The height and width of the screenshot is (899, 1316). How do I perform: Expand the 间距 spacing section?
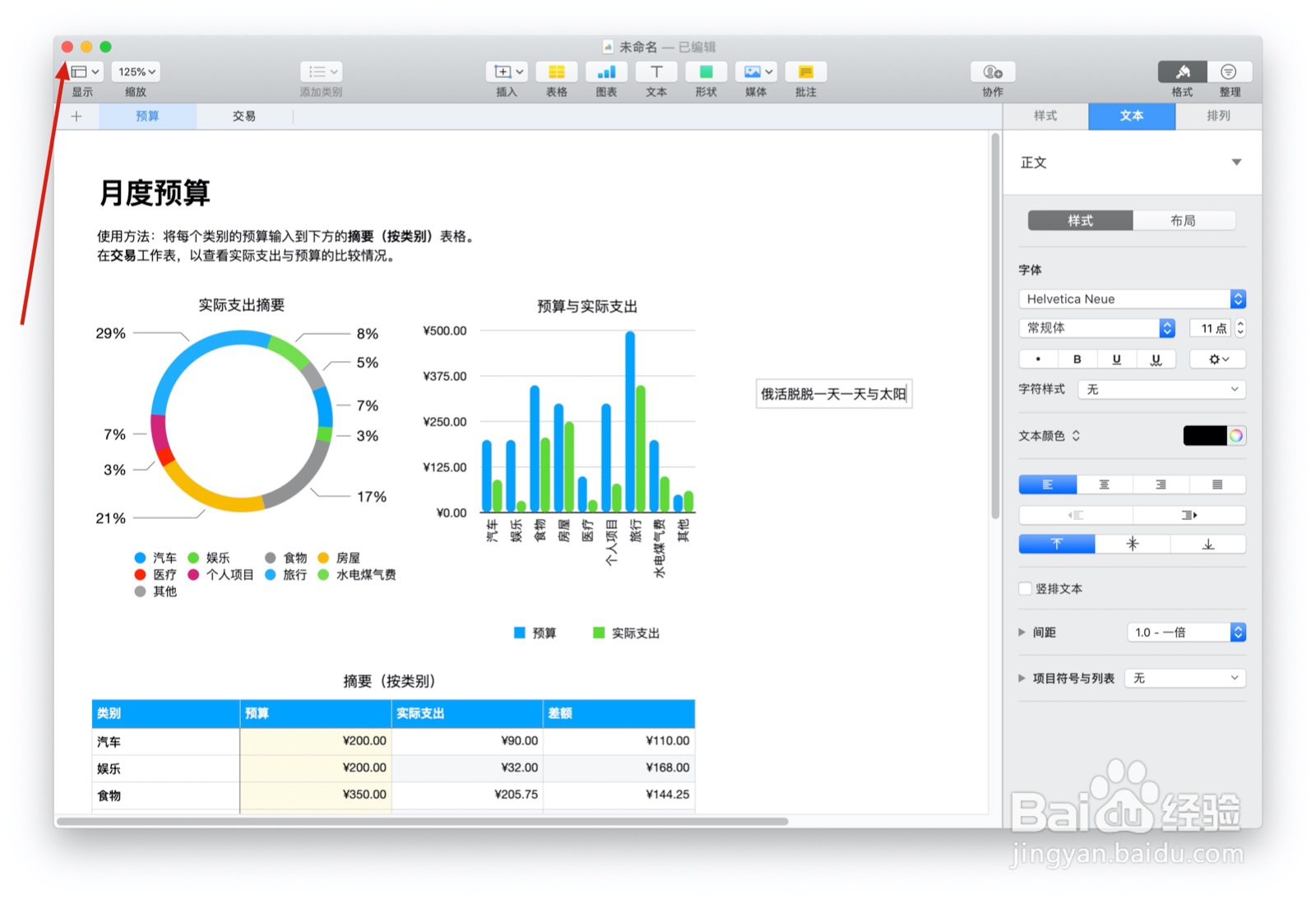point(1022,632)
